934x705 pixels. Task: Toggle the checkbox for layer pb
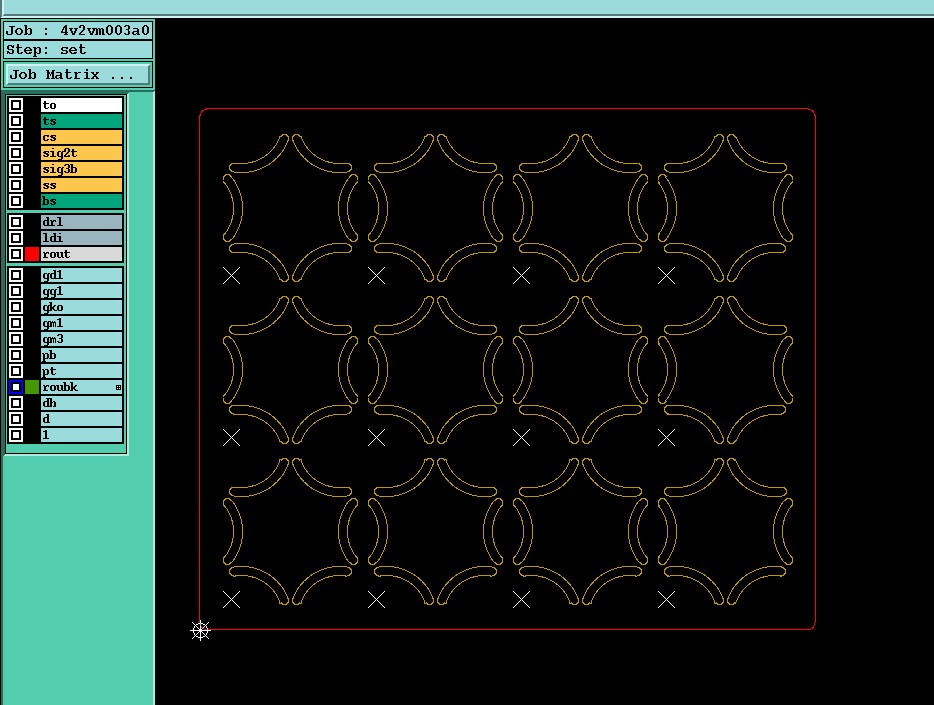click(16, 355)
